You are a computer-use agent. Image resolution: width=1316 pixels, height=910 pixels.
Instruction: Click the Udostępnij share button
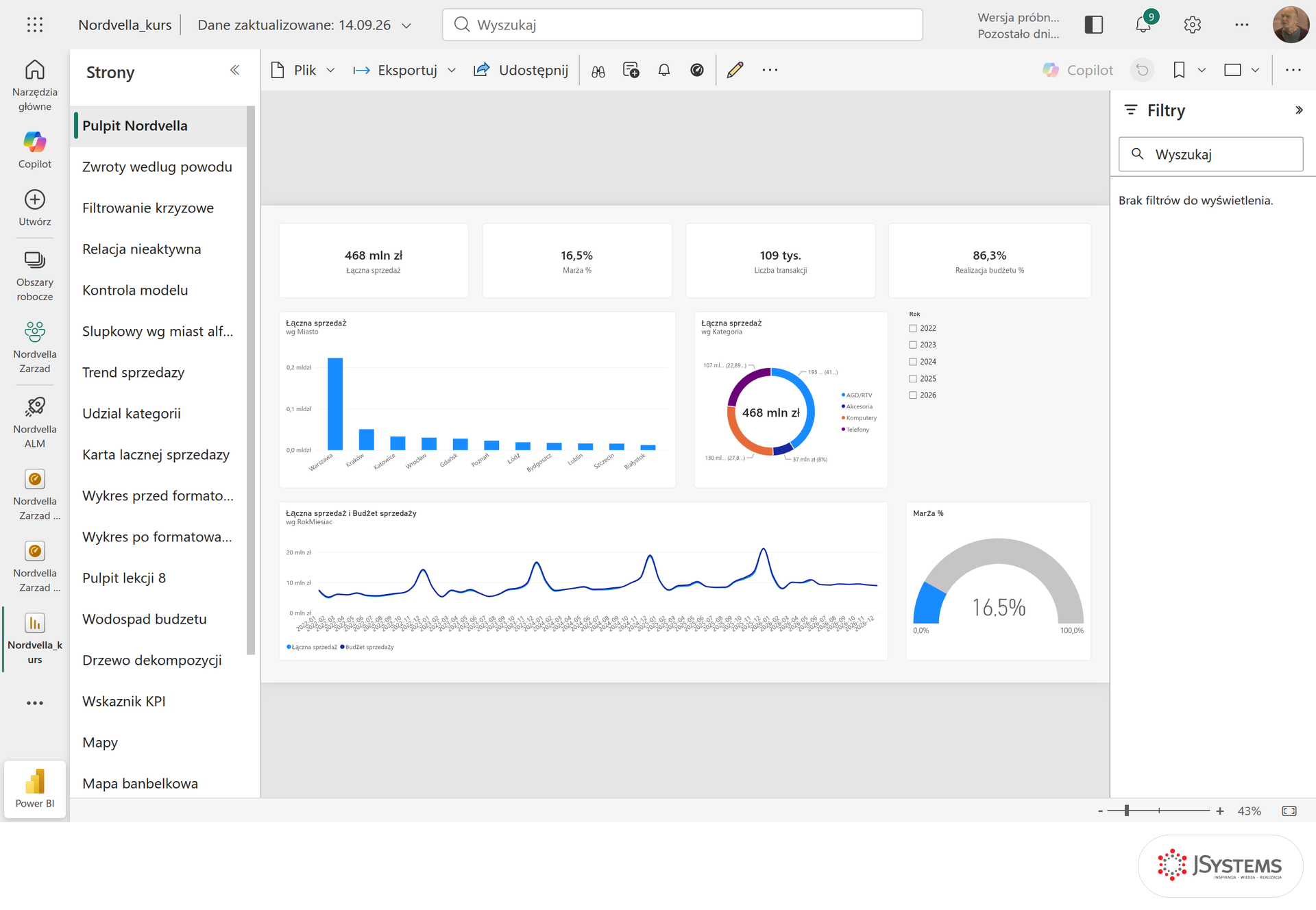[521, 70]
